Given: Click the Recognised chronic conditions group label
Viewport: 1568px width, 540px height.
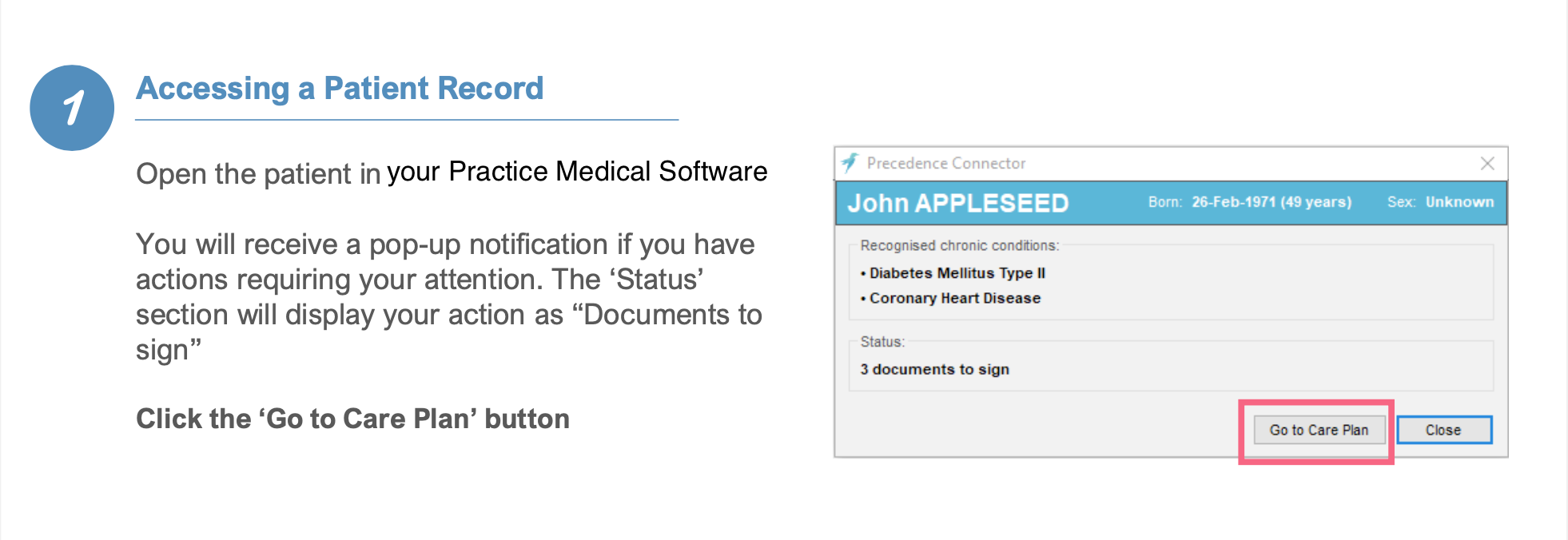Looking at the screenshot, I should click(x=959, y=245).
